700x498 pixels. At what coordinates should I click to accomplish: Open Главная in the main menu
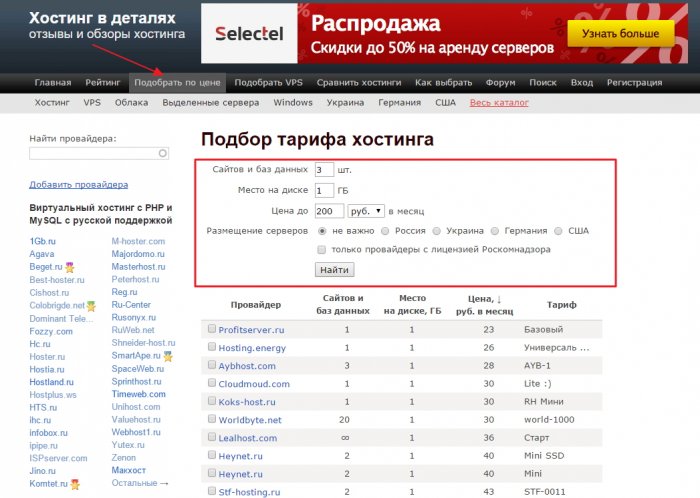(53, 83)
